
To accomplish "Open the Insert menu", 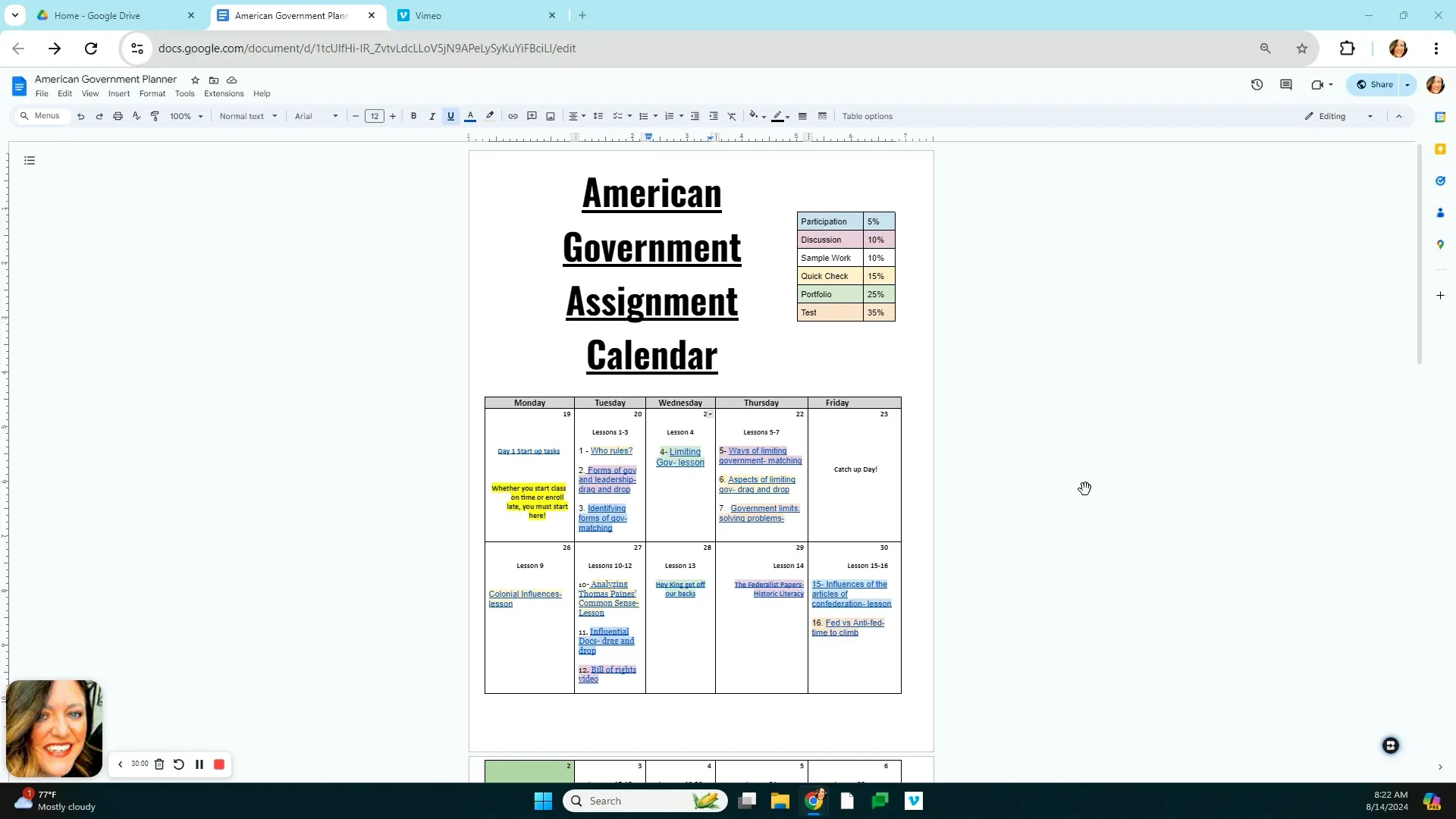I will pos(118,94).
